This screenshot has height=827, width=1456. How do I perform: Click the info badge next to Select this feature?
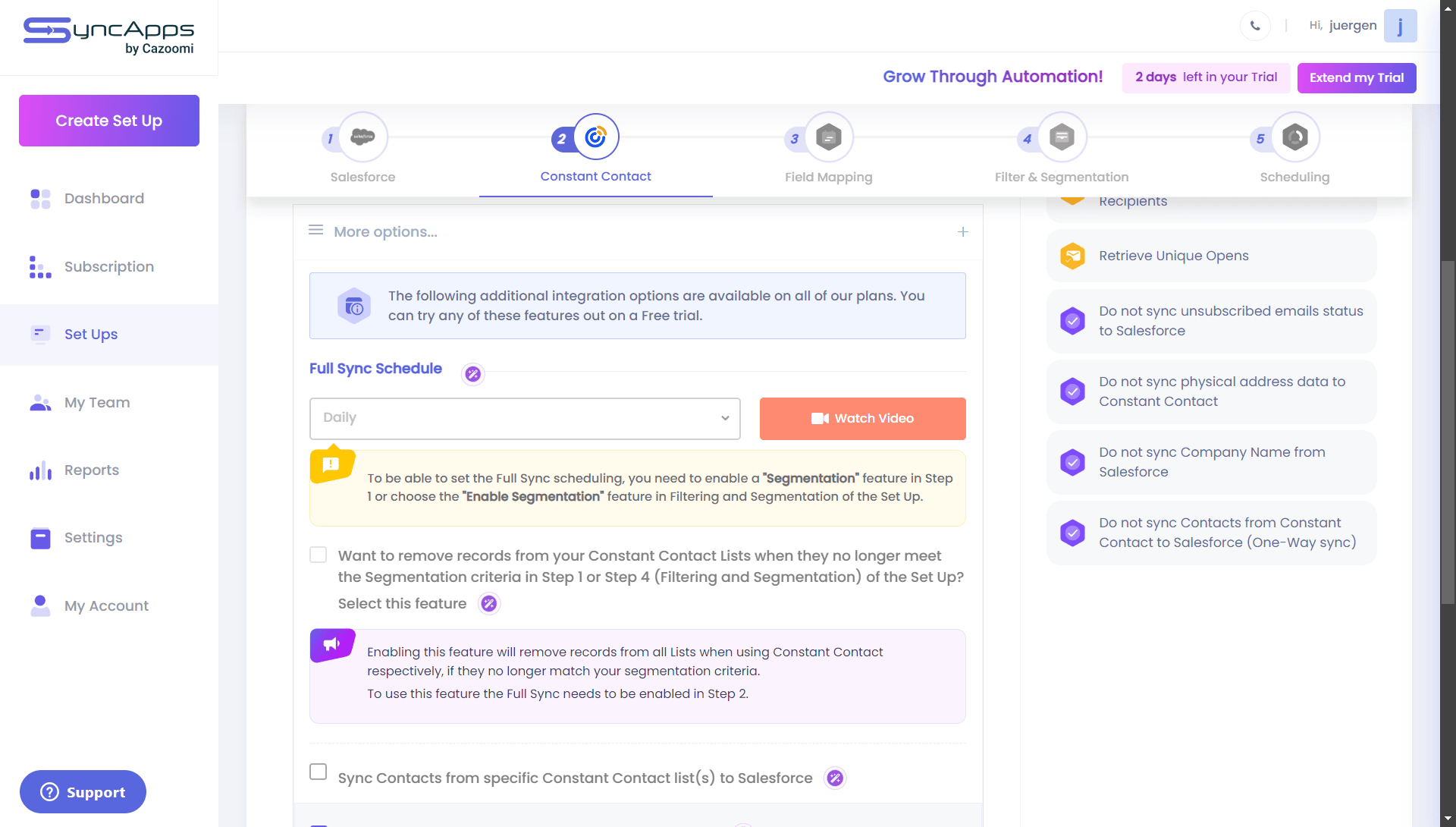(489, 604)
